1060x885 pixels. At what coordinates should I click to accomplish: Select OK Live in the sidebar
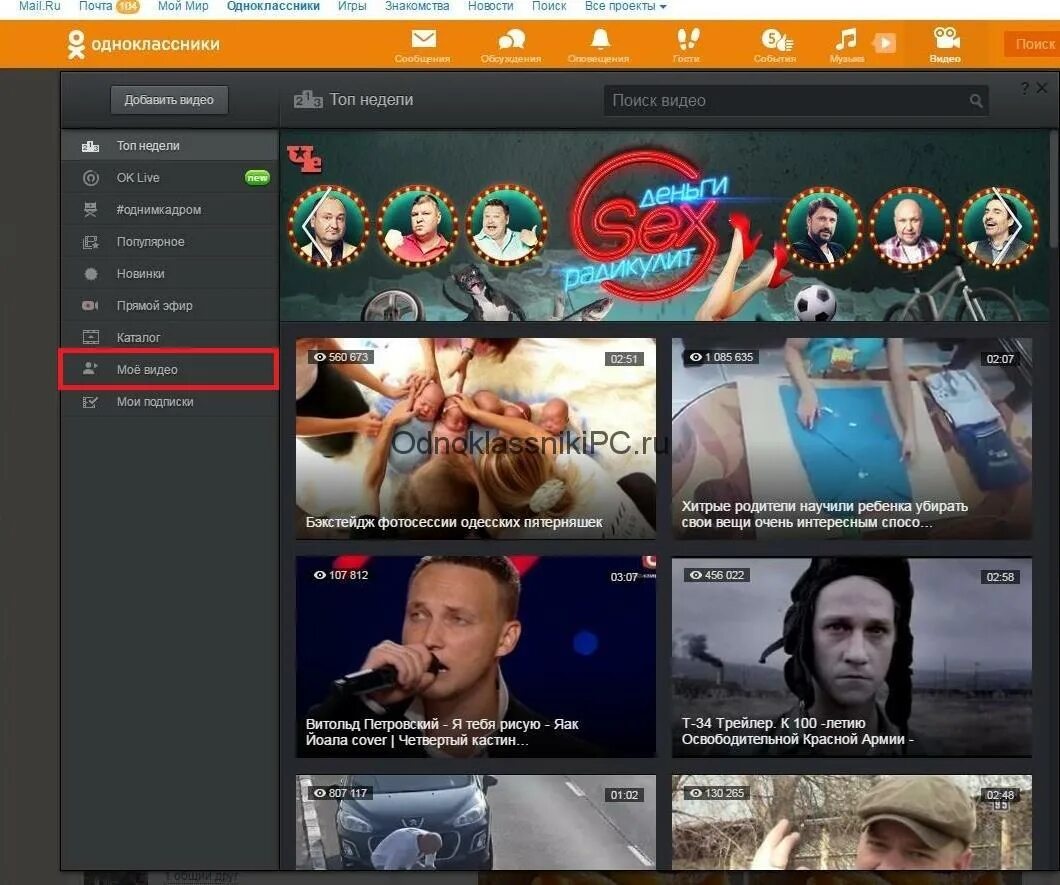coord(170,178)
